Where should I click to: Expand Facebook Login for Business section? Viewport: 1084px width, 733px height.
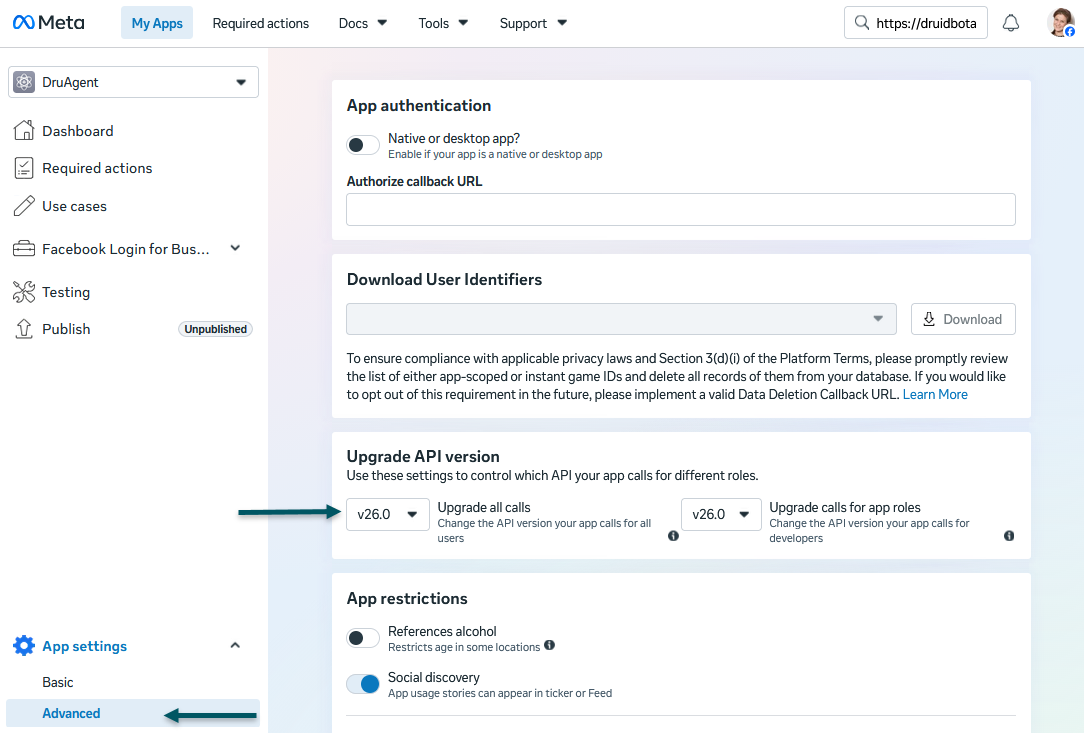pyautogui.click(x=235, y=248)
